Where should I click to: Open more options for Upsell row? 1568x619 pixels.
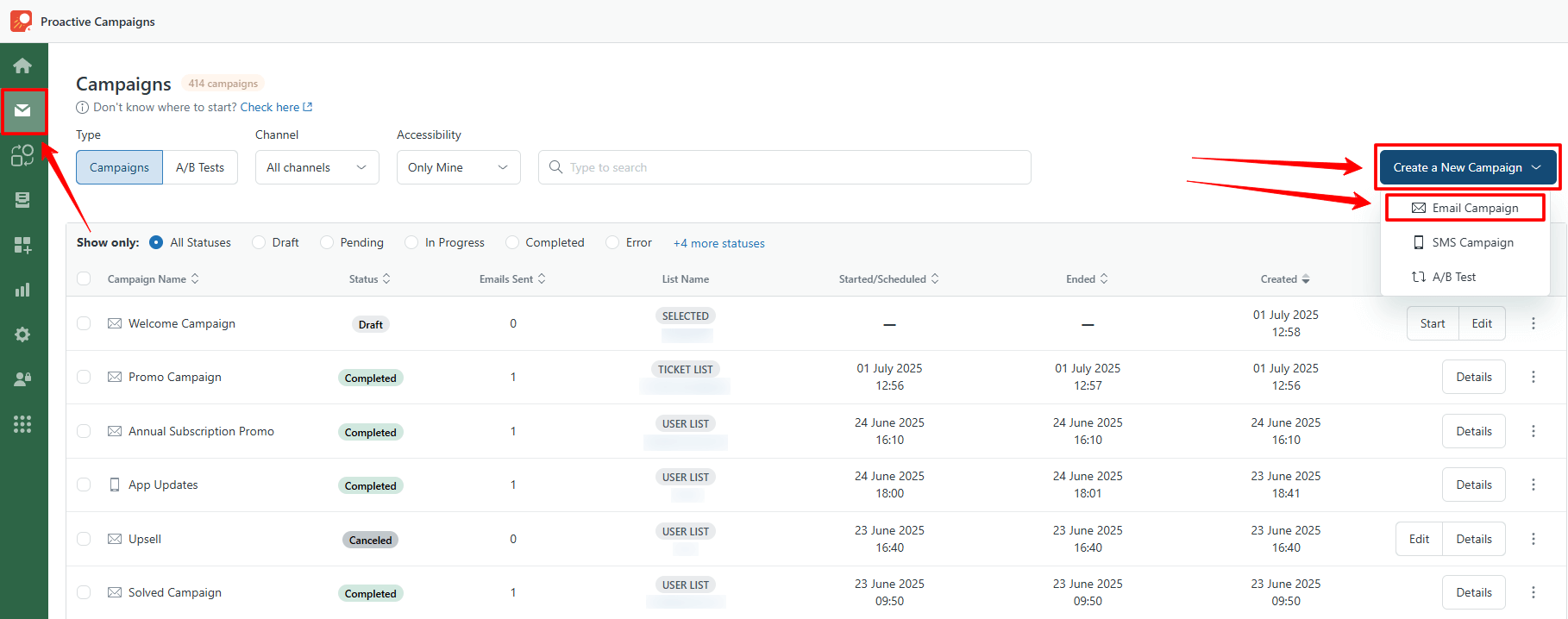tap(1533, 539)
